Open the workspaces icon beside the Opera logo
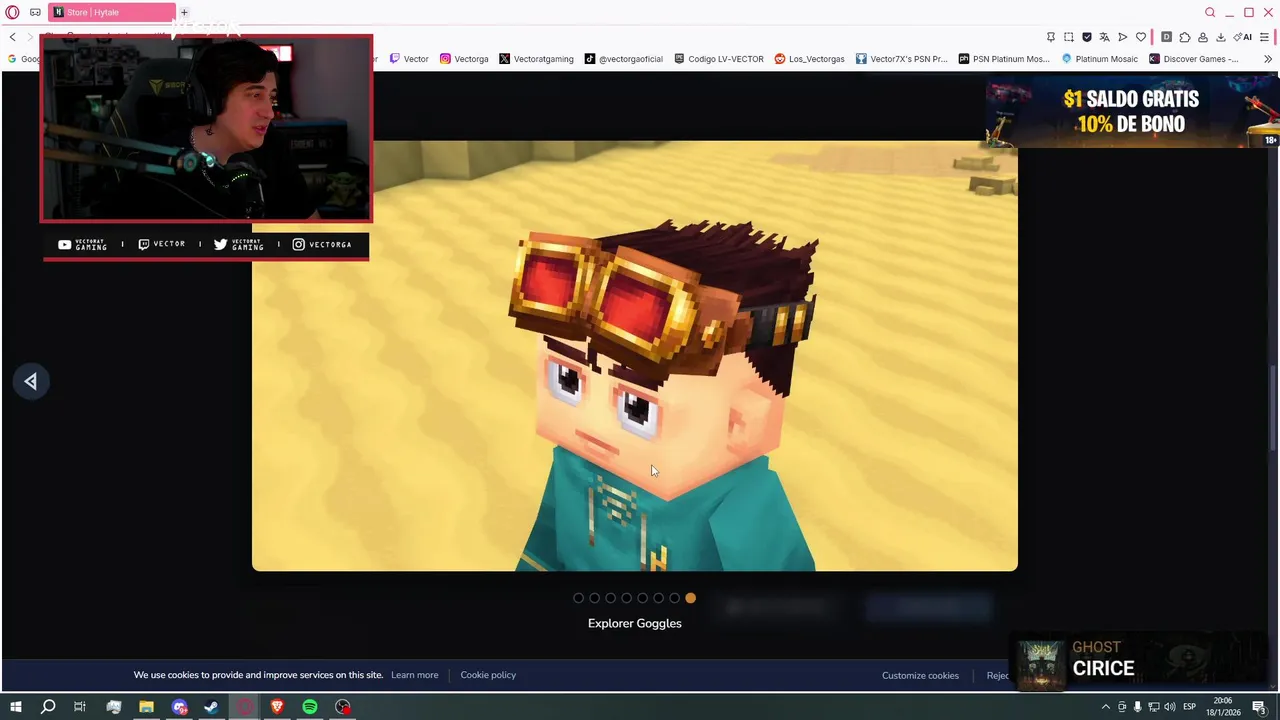The width and height of the screenshot is (1280, 720). point(35,12)
